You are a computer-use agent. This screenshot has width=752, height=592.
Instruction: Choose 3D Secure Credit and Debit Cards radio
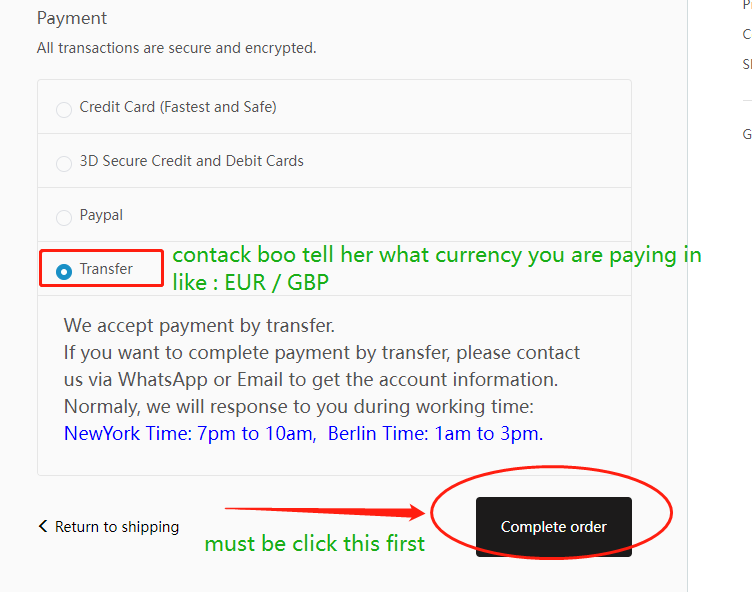coord(64,164)
